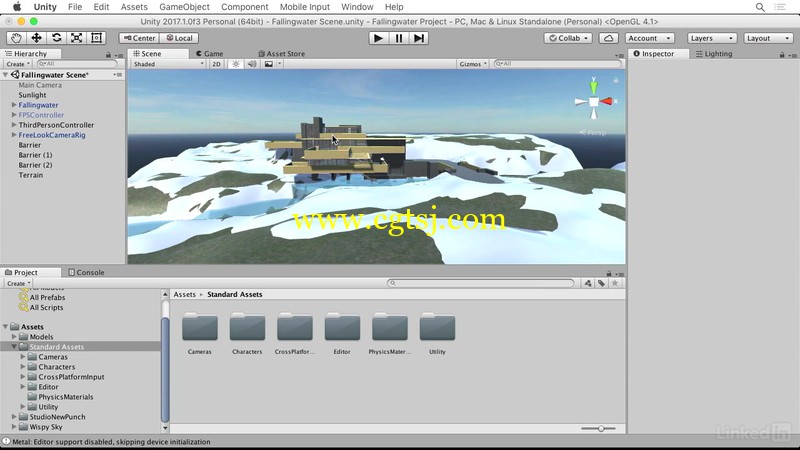
Task: Open Layout dropdown
Action: pyautogui.click(x=768, y=38)
